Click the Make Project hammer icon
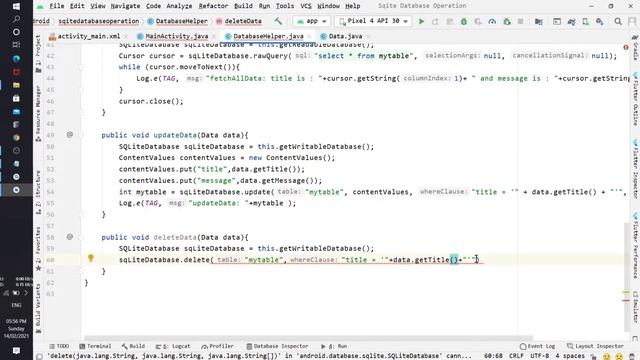Image resolution: width=640 pixels, height=360 pixels. click(278, 21)
